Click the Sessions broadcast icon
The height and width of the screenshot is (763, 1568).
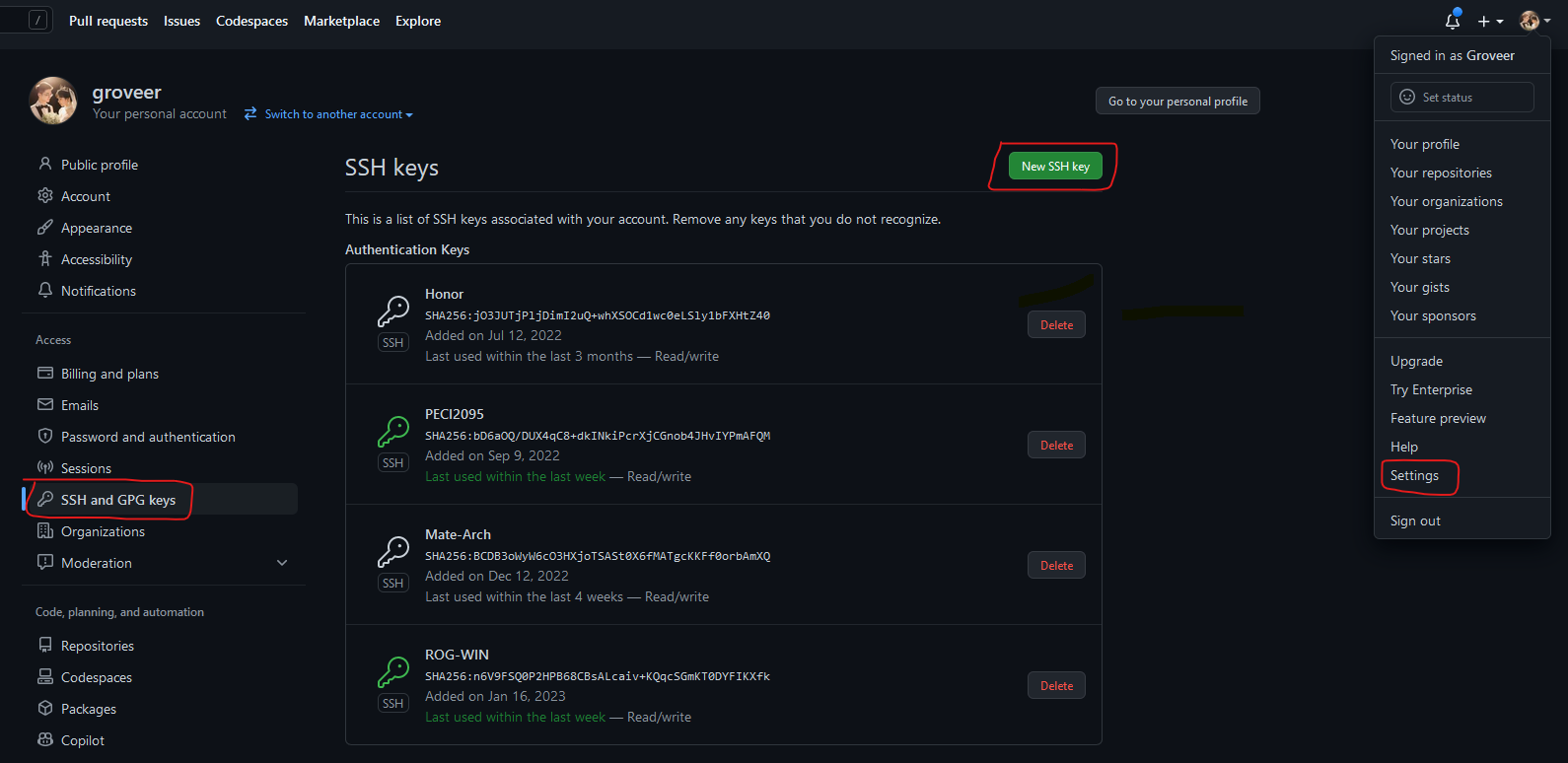click(45, 468)
